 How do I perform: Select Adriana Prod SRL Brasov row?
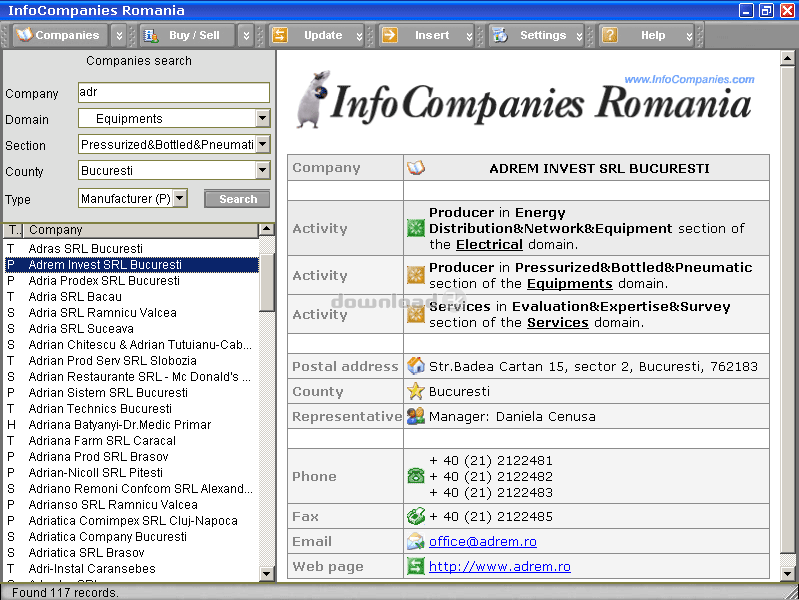(x=131, y=456)
